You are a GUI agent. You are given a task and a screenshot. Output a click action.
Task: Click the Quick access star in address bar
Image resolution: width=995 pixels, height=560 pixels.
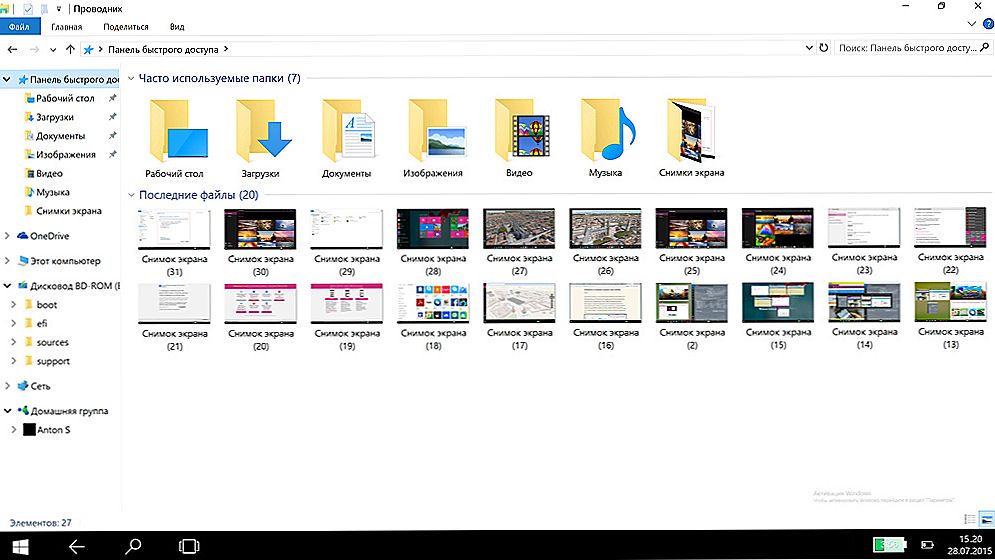click(x=88, y=49)
